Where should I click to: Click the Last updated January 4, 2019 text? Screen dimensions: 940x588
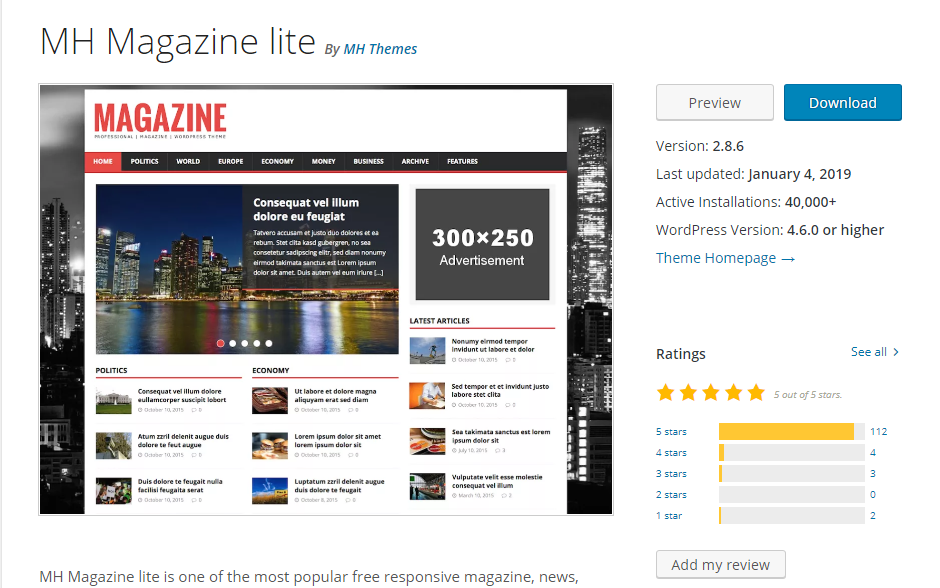(754, 174)
